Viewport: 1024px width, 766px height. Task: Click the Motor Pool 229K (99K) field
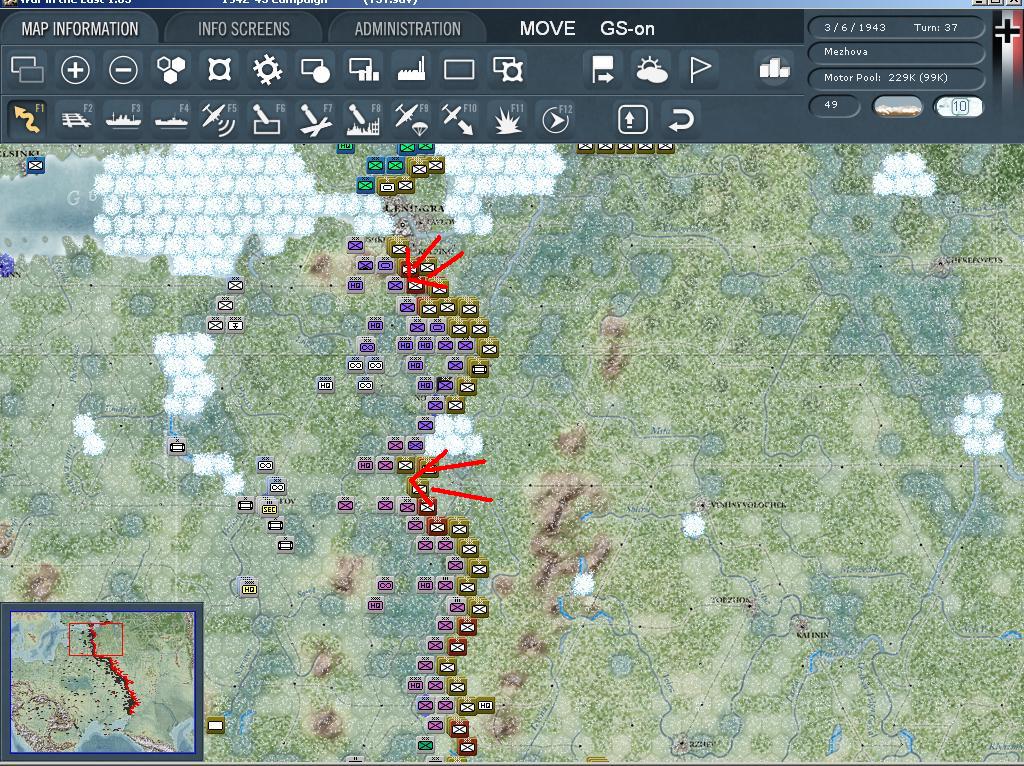pos(896,78)
